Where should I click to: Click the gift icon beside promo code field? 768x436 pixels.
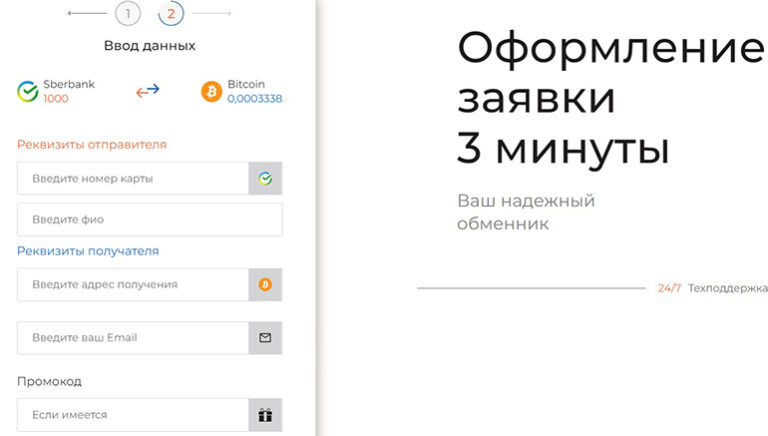(265, 415)
